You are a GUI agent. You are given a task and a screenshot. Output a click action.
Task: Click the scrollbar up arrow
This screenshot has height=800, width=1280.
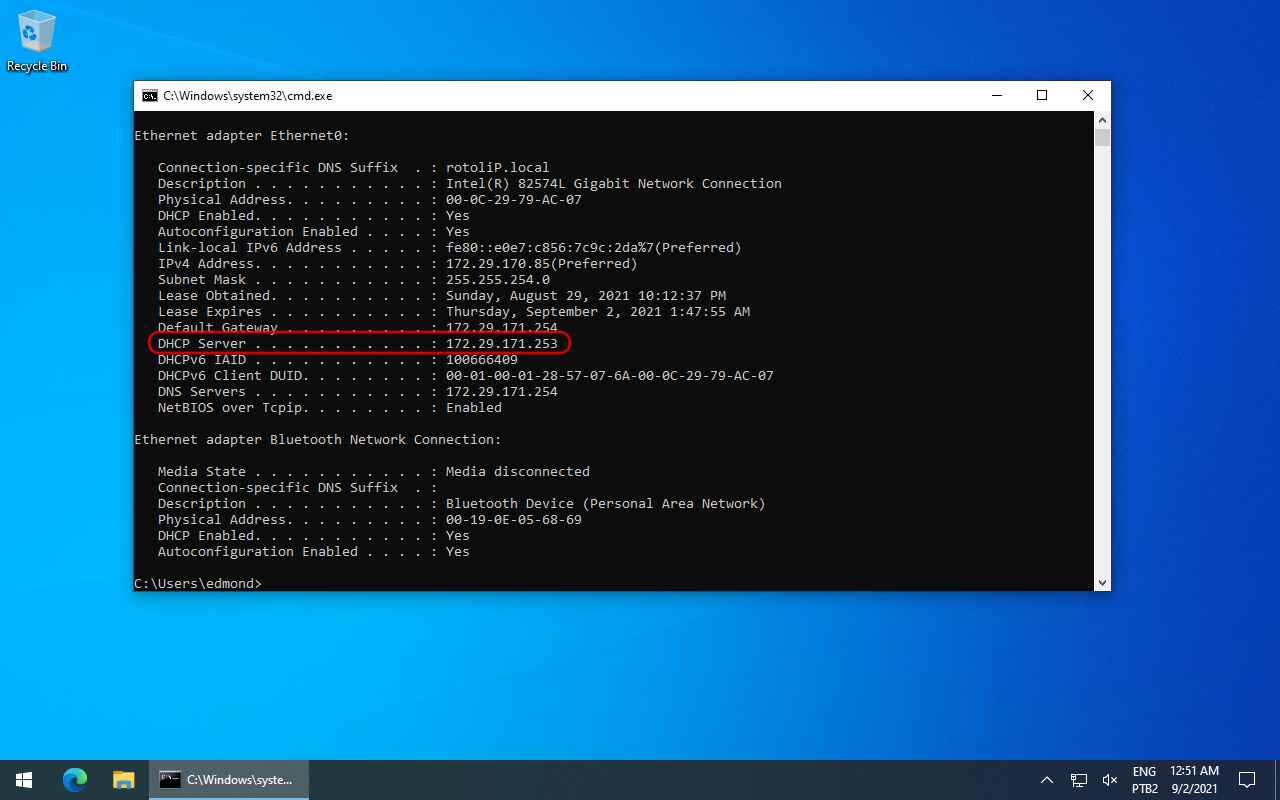(x=1102, y=118)
